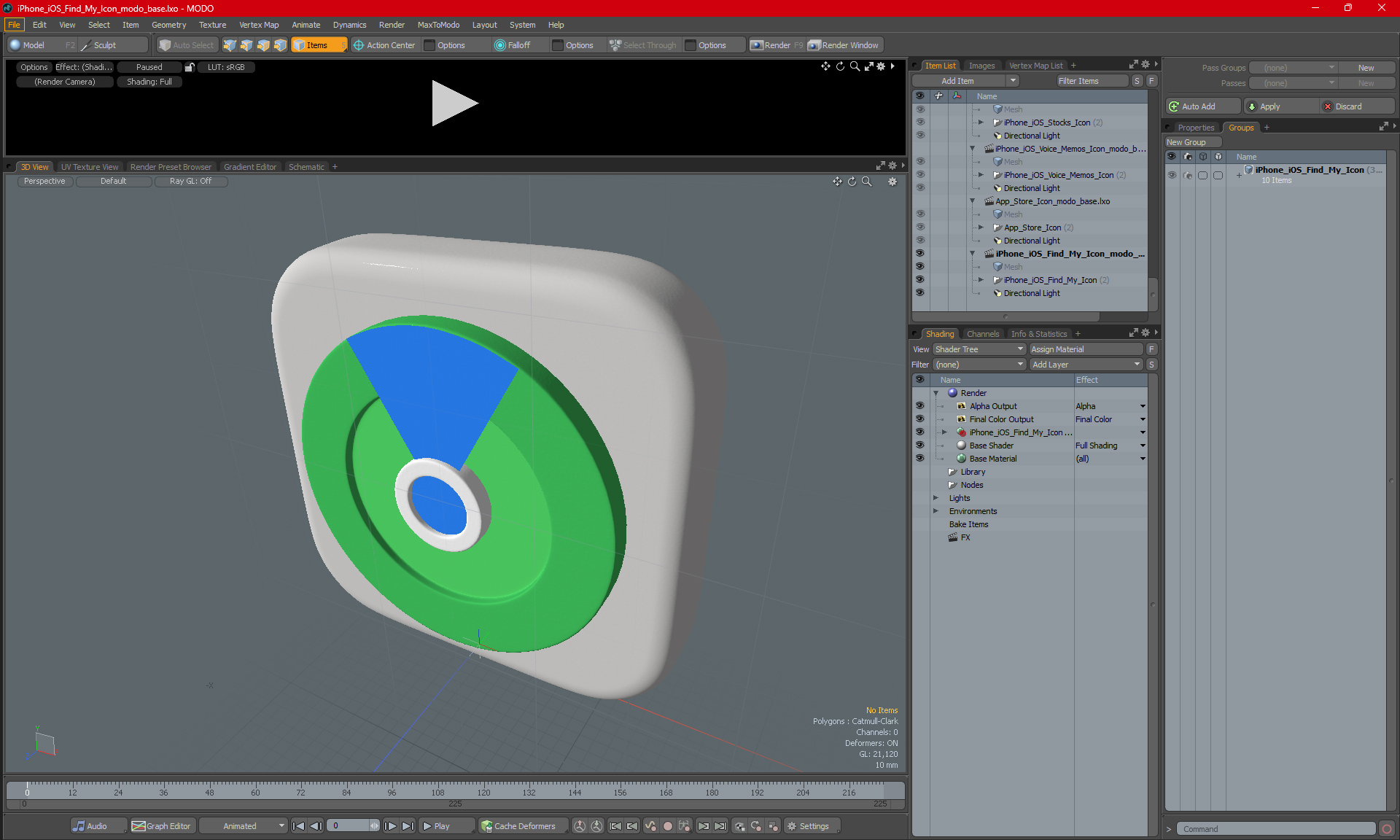This screenshot has width=1400, height=840.
Task: Open the Render Window
Action: [844, 45]
